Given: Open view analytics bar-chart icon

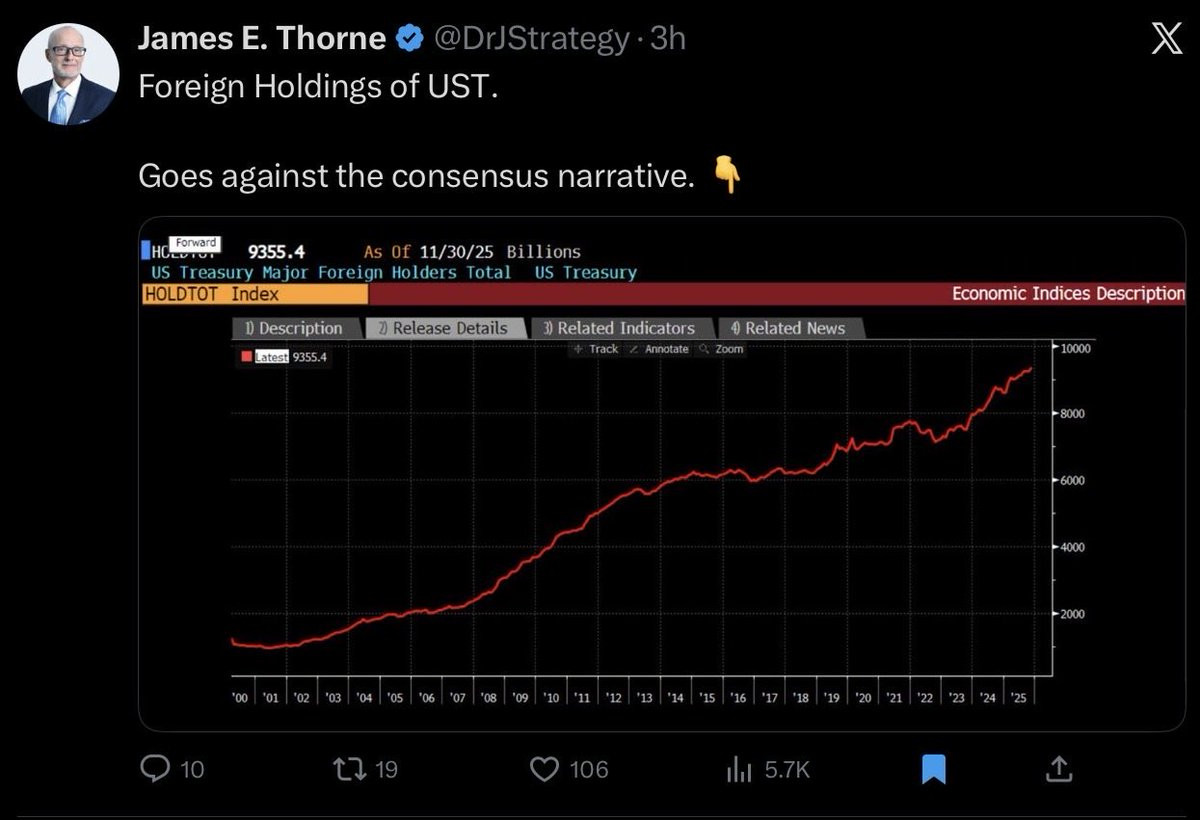Looking at the screenshot, I should [x=738, y=768].
